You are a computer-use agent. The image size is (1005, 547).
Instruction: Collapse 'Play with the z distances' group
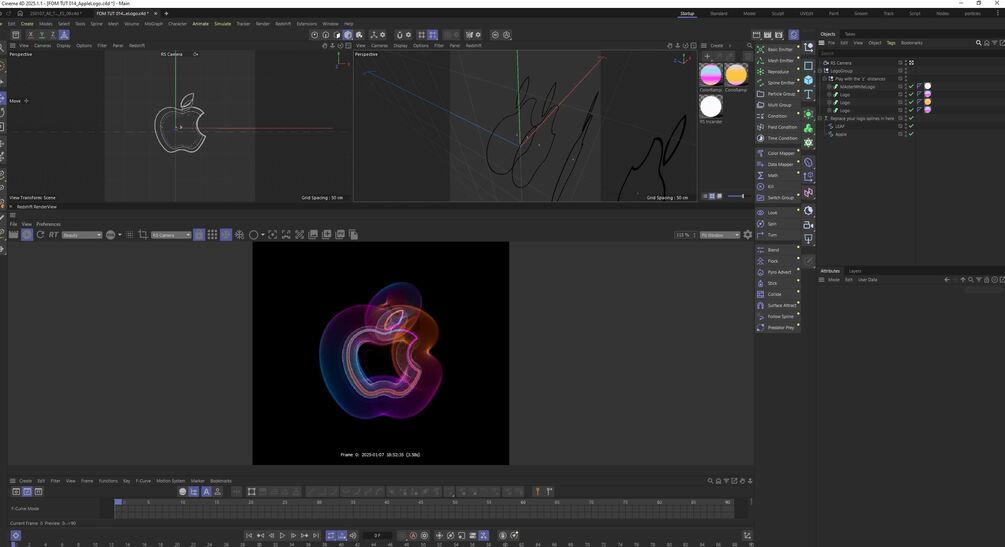825,78
